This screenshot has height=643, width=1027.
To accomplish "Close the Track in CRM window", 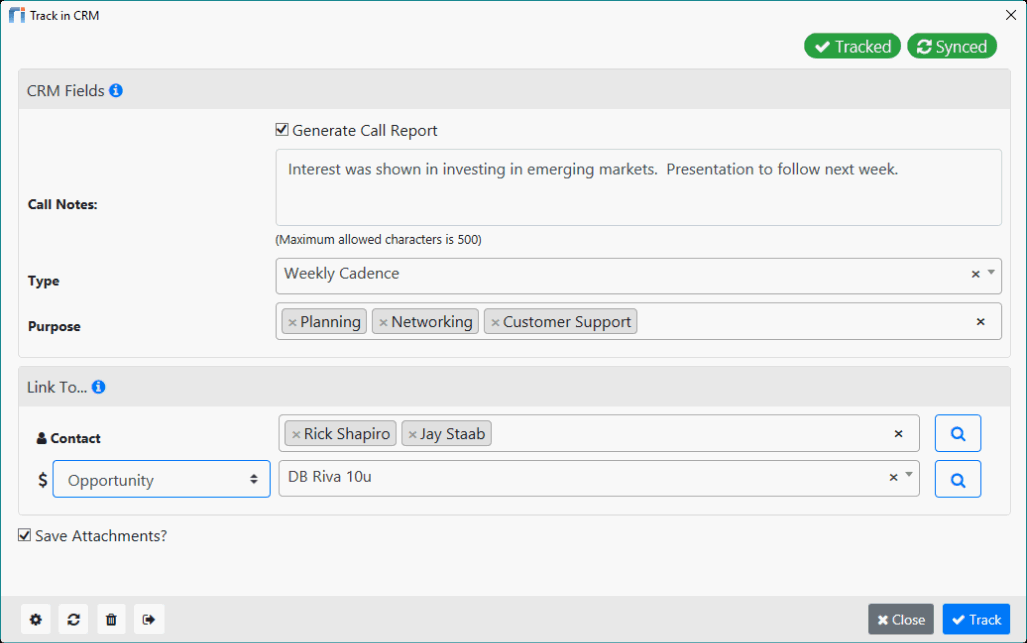I will click(1011, 15).
